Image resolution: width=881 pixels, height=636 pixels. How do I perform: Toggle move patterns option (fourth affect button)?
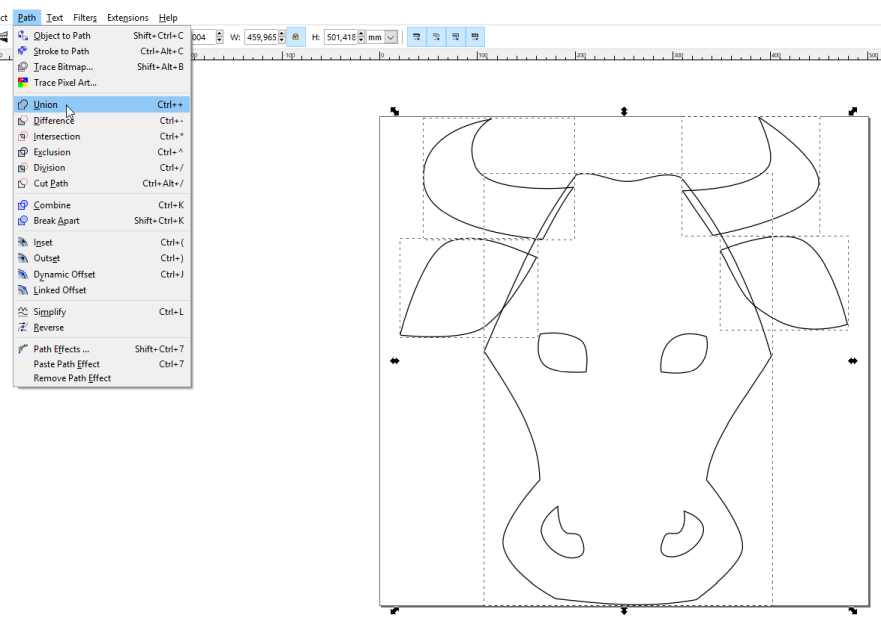475,37
